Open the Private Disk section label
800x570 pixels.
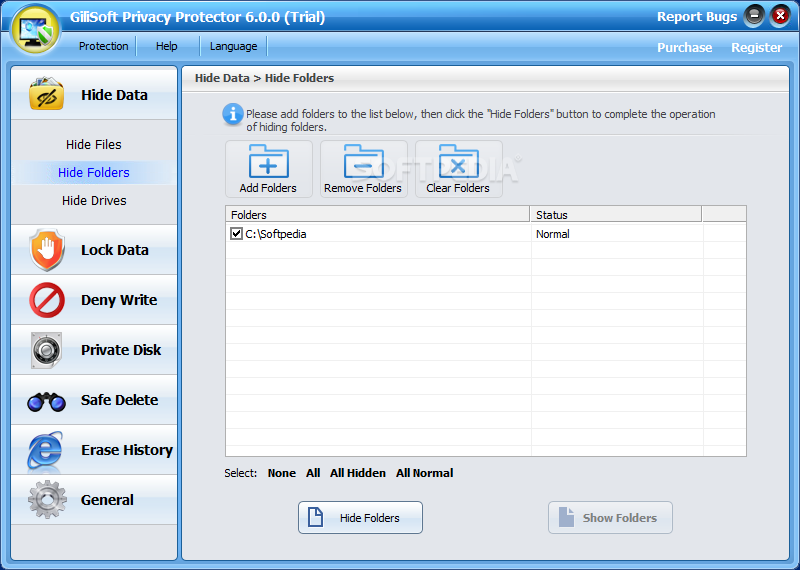click(x=121, y=350)
